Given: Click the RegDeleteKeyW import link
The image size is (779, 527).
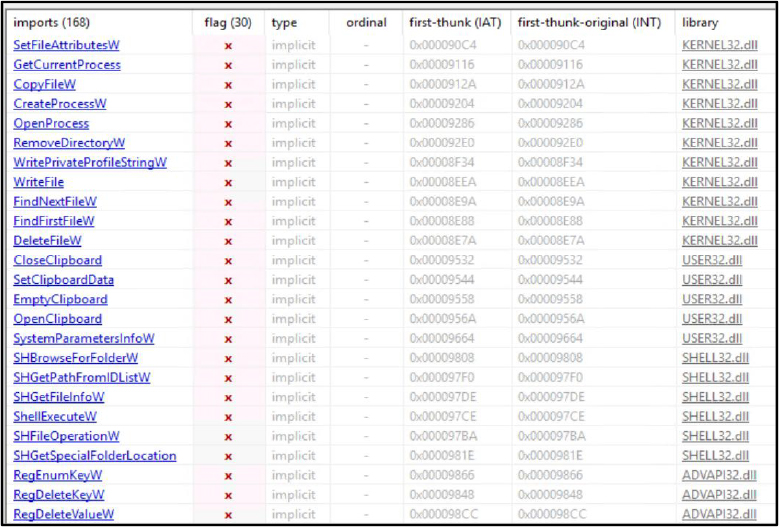Looking at the screenshot, I should [59, 495].
